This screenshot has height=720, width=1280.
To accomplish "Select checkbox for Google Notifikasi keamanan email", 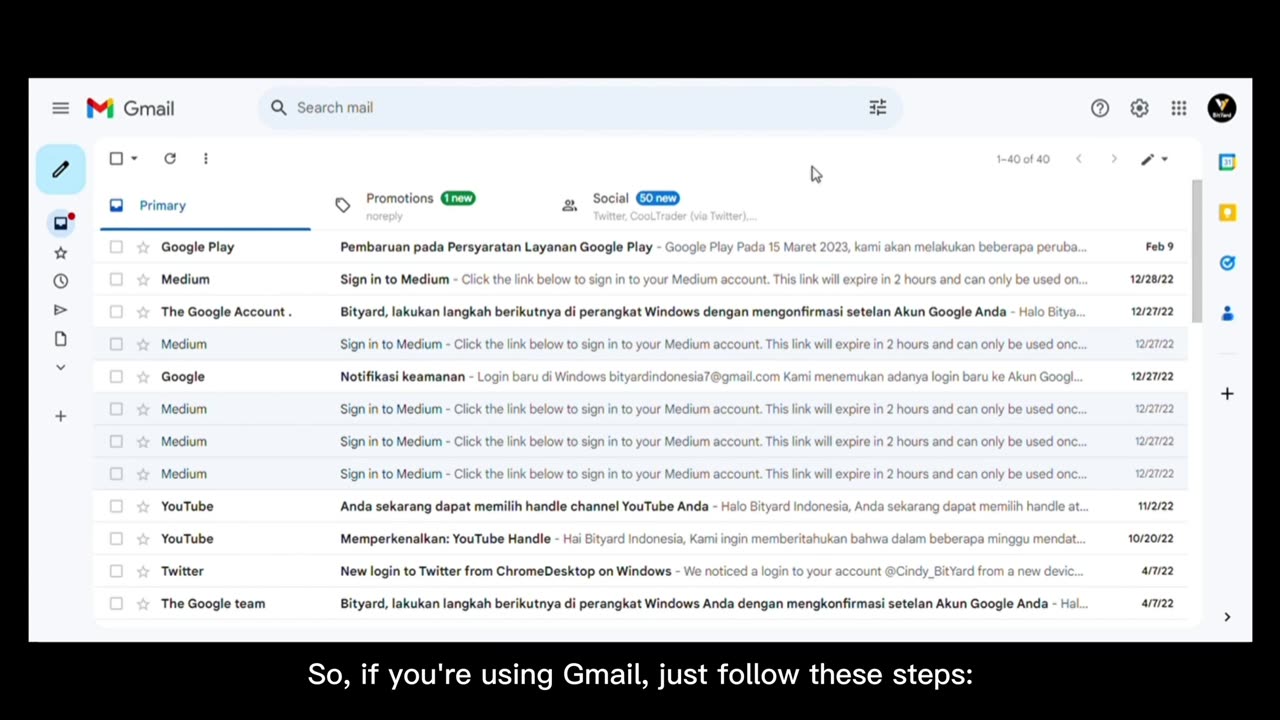I will pos(116,377).
